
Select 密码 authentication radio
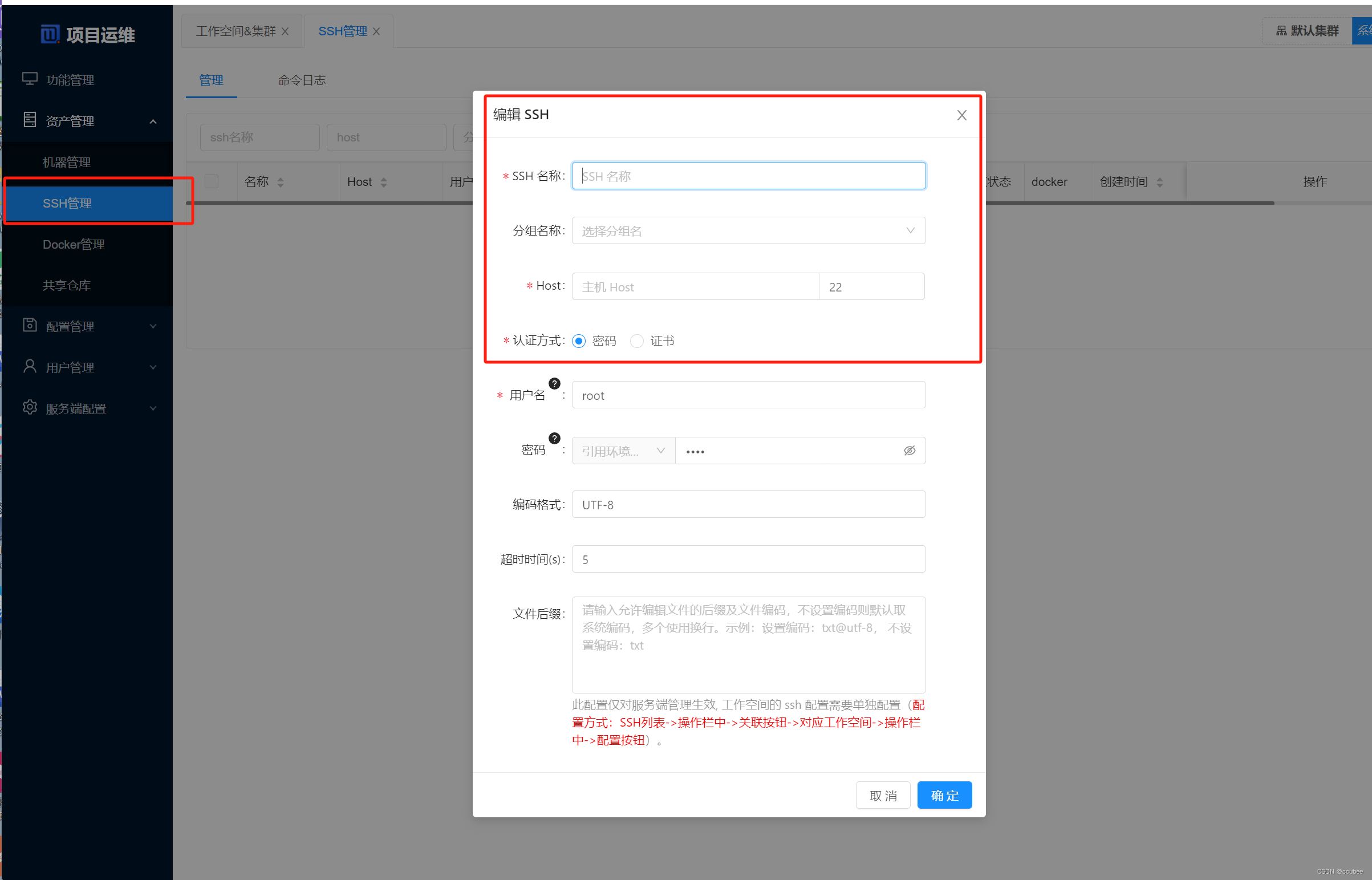pyautogui.click(x=579, y=341)
